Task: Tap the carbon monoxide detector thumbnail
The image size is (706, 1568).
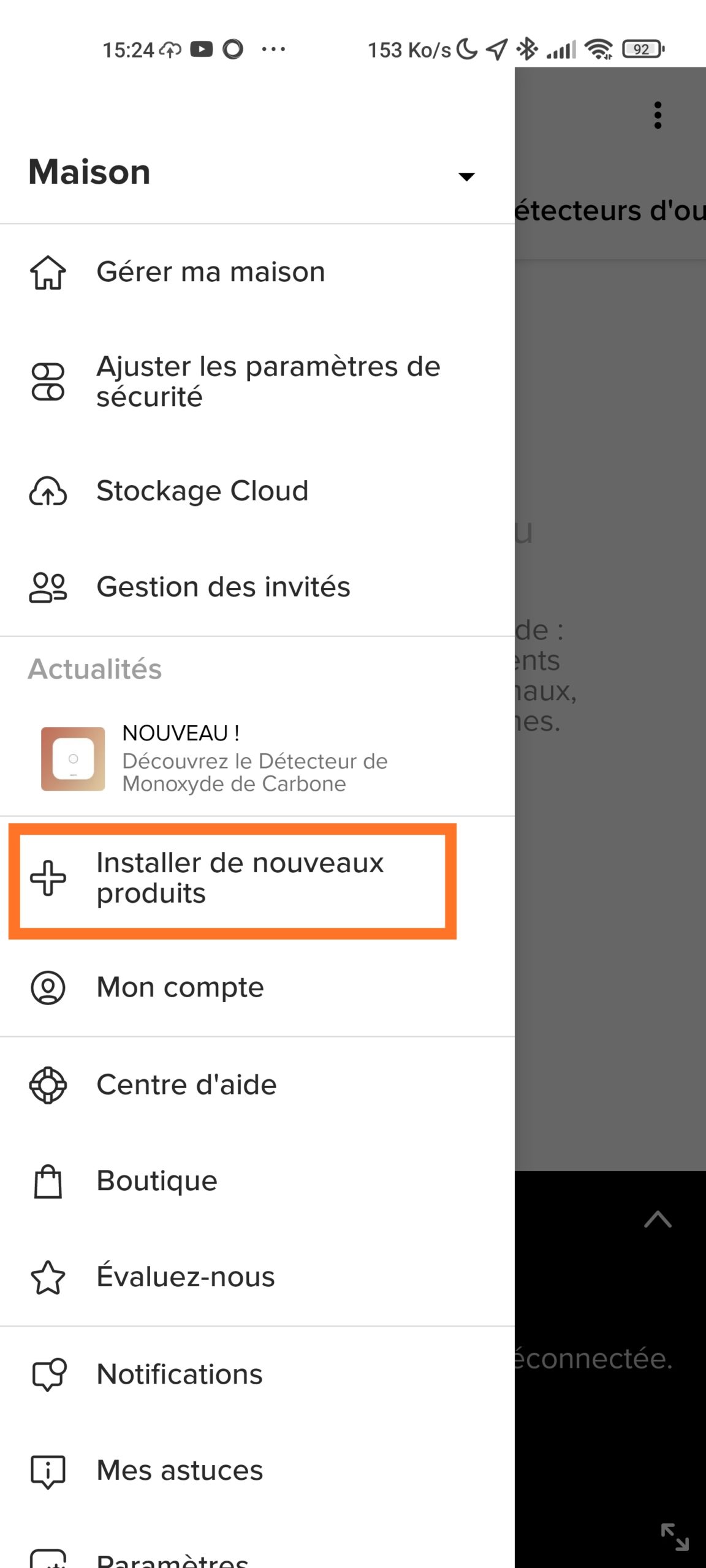Action: pyautogui.click(x=73, y=759)
